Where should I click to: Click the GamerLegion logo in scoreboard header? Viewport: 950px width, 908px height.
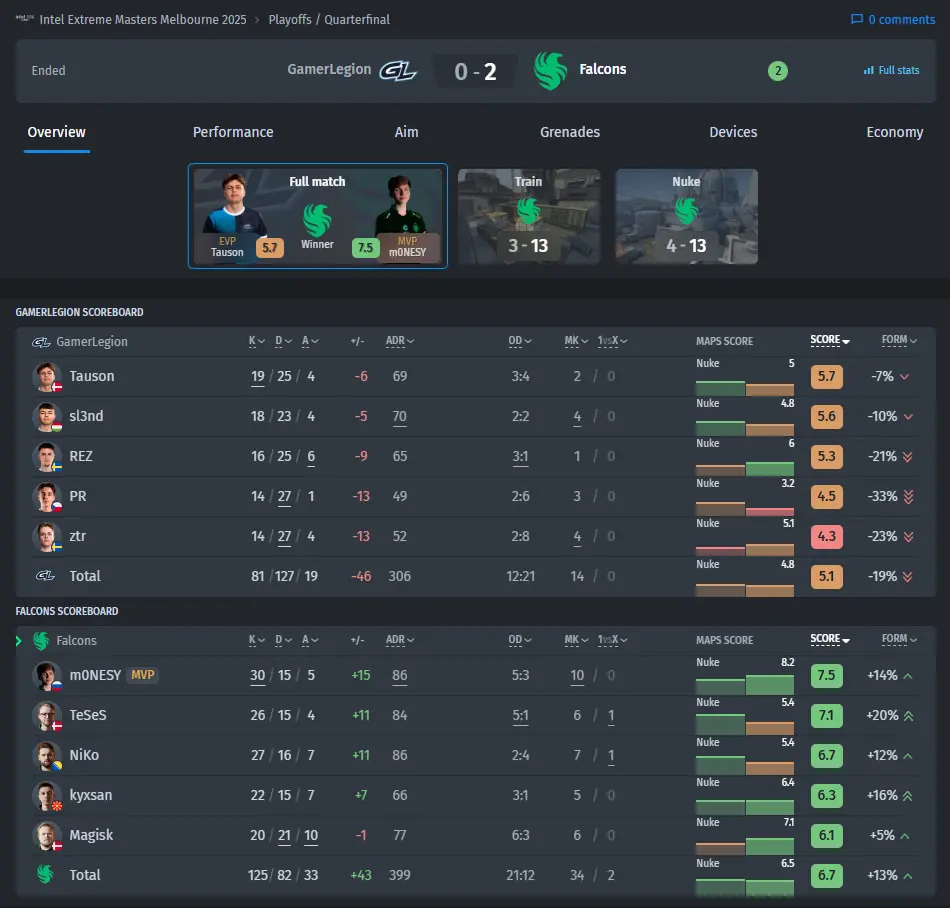[41, 342]
